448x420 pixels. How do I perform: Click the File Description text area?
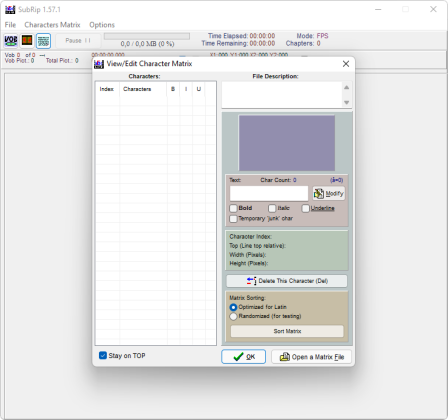point(282,95)
